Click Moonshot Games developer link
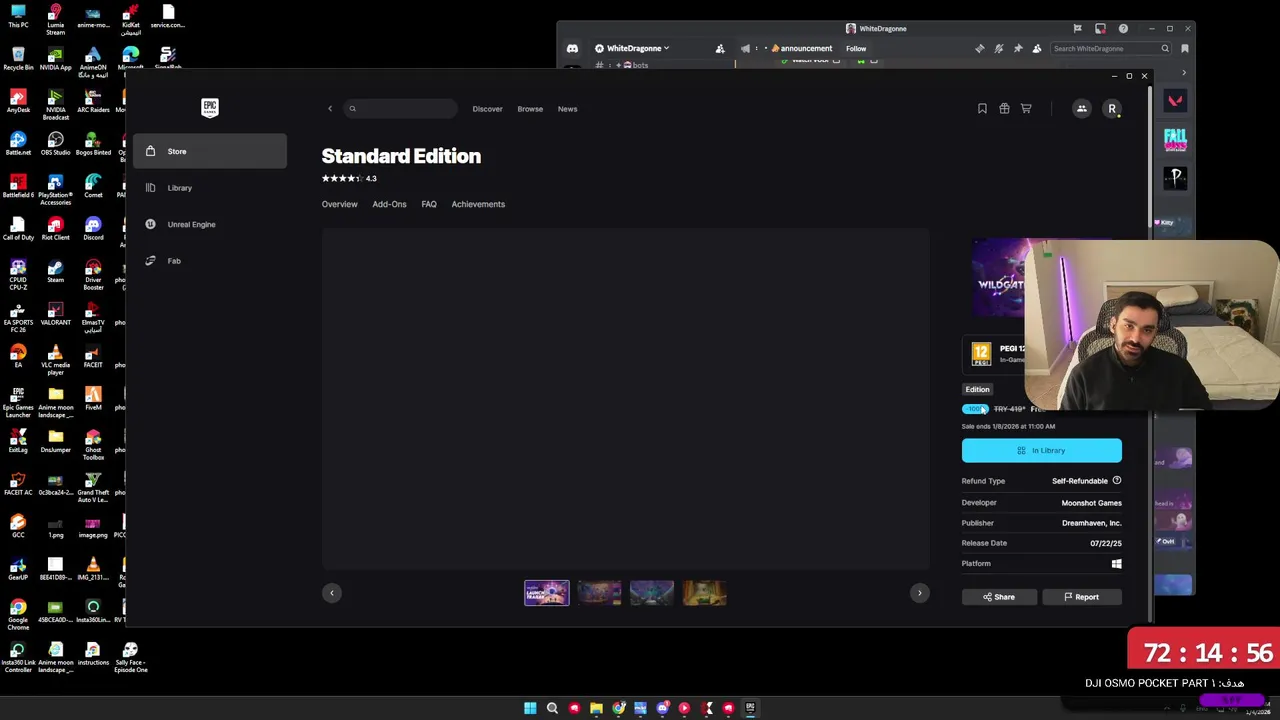1280x720 pixels. pyautogui.click(x=1091, y=503)
